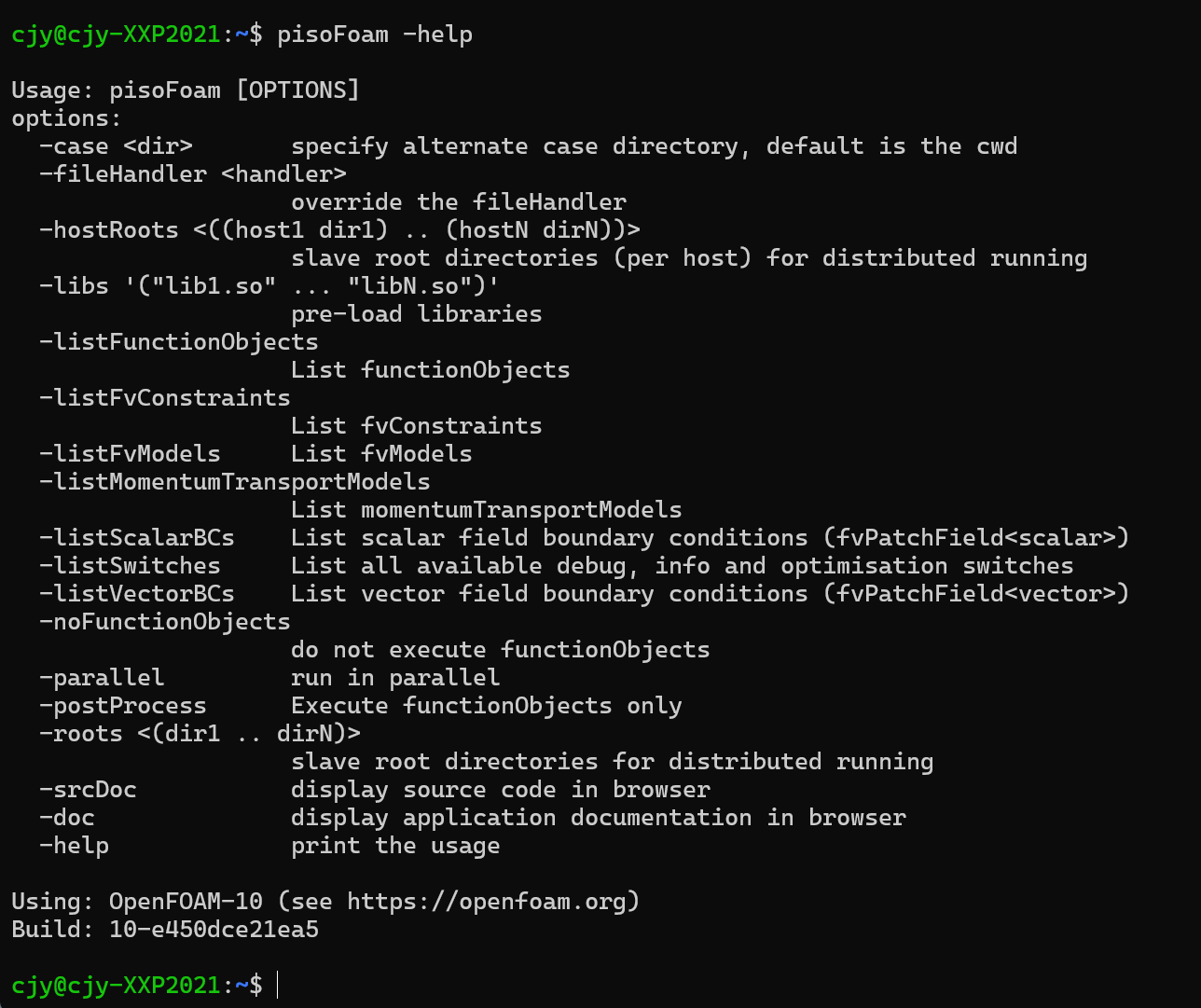Click the '-listFunctionObjects' option

(x=179, y=342)
